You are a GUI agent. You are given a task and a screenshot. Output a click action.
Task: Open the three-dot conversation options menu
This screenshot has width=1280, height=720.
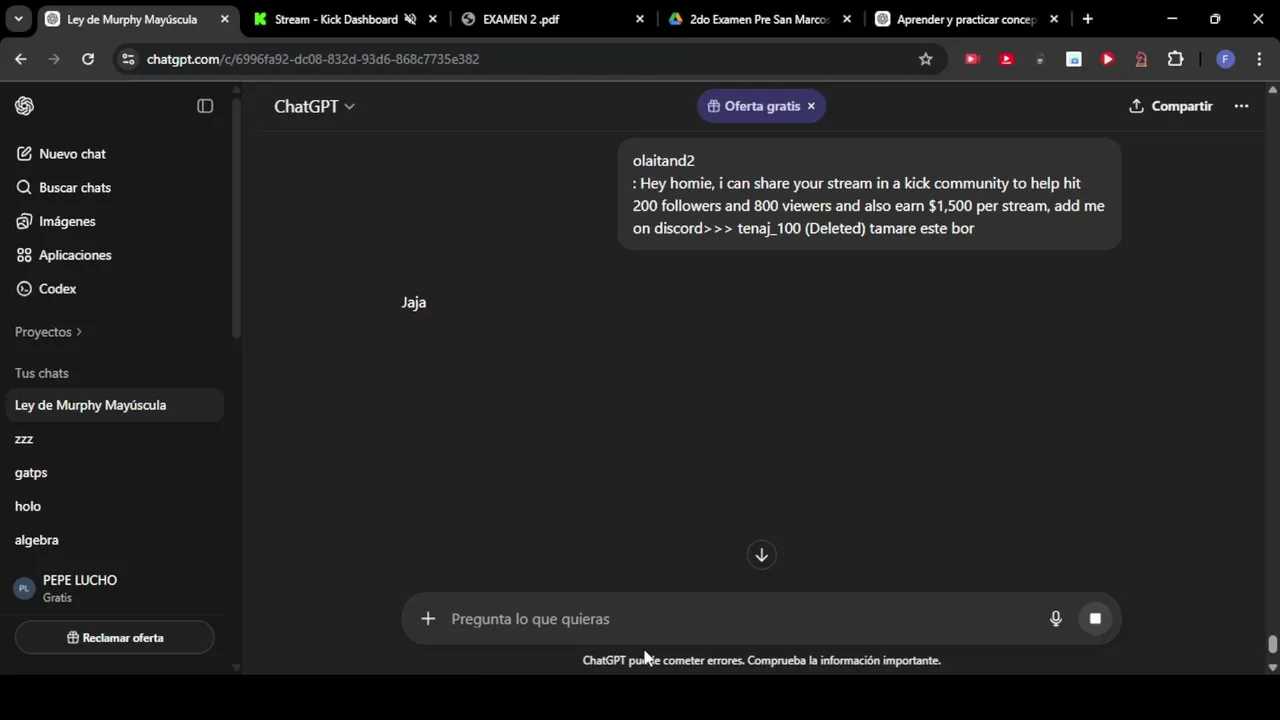coord(1241,106)
